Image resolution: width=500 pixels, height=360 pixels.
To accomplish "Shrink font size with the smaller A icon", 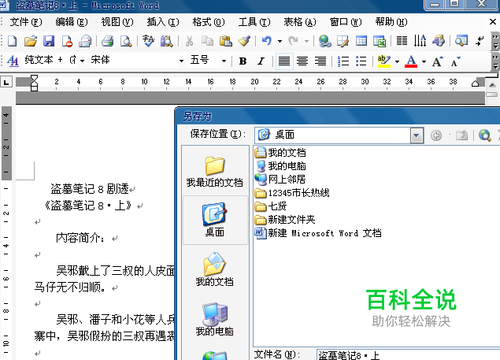I will click(455, 61).
